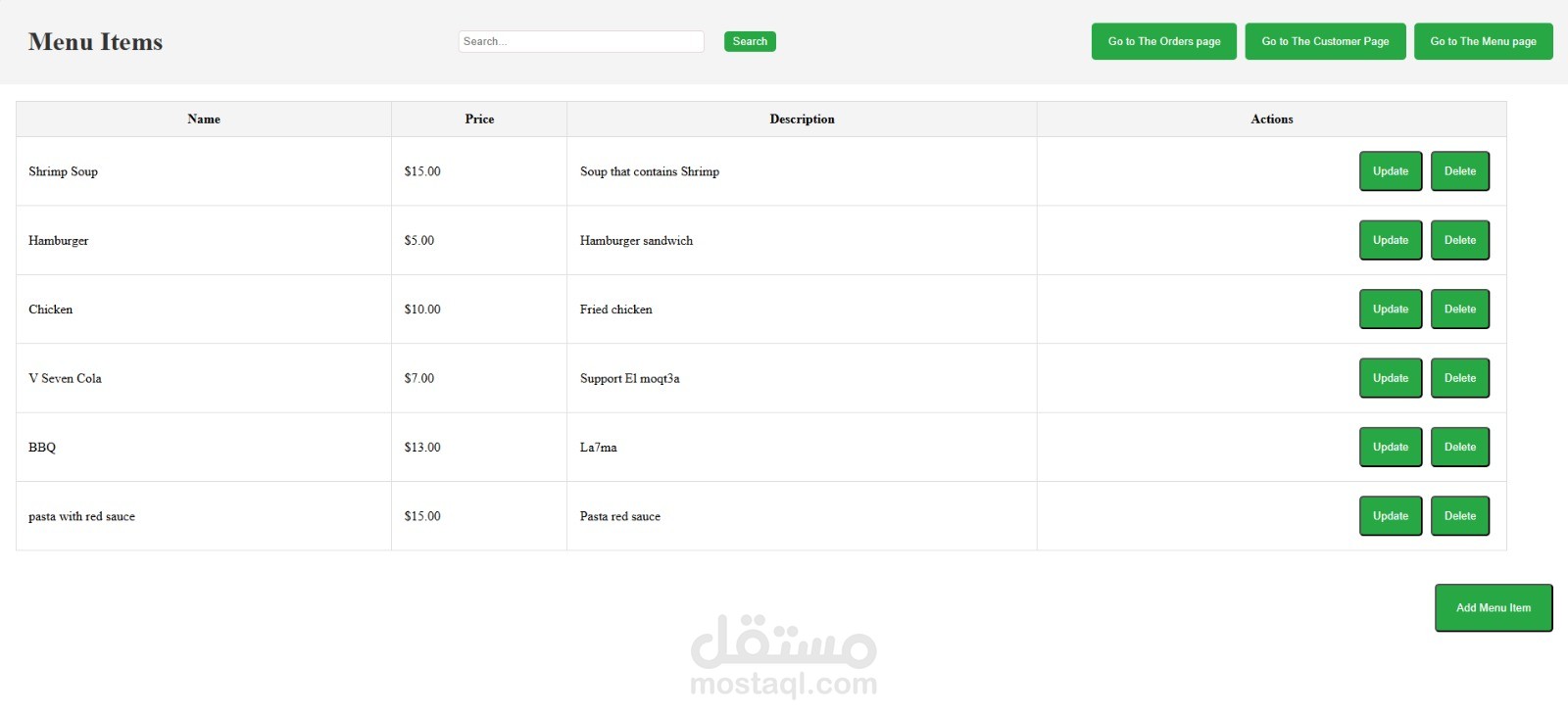Click the Description column header
Screen dimensions: 1568x715
pos(802,119)
